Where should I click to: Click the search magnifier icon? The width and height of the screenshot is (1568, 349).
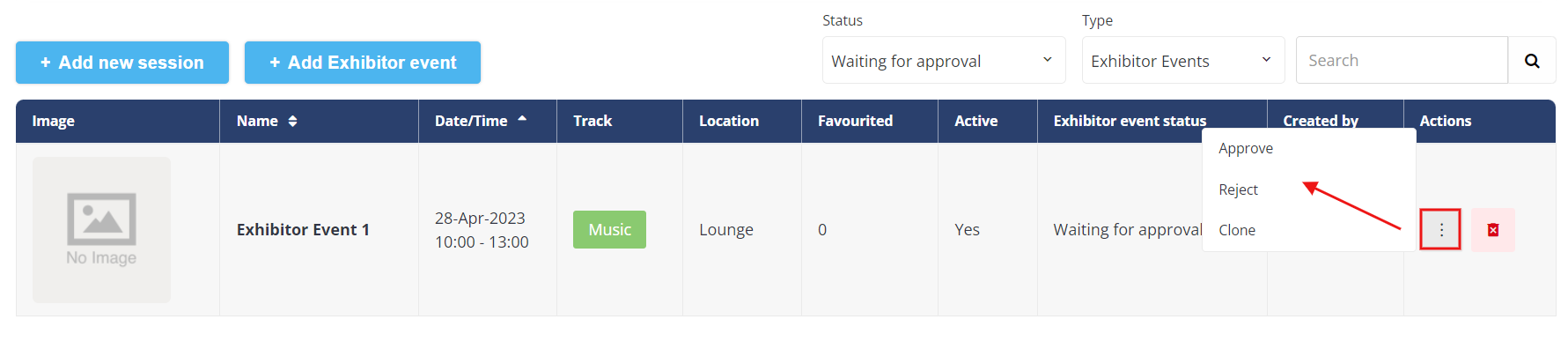(x=1532, y=61)
